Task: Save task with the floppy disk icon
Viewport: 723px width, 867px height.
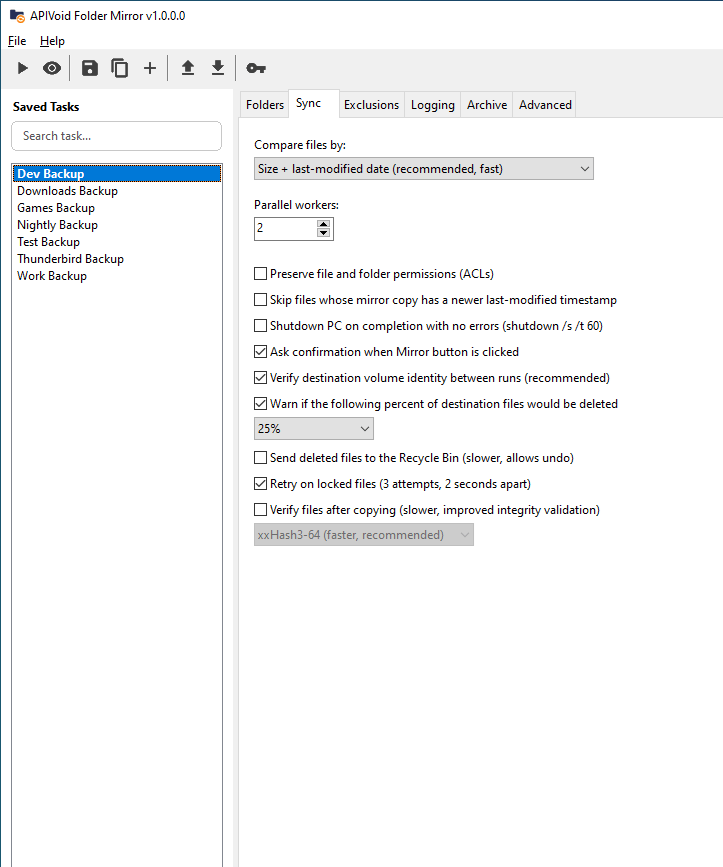Action: (90, 68)
